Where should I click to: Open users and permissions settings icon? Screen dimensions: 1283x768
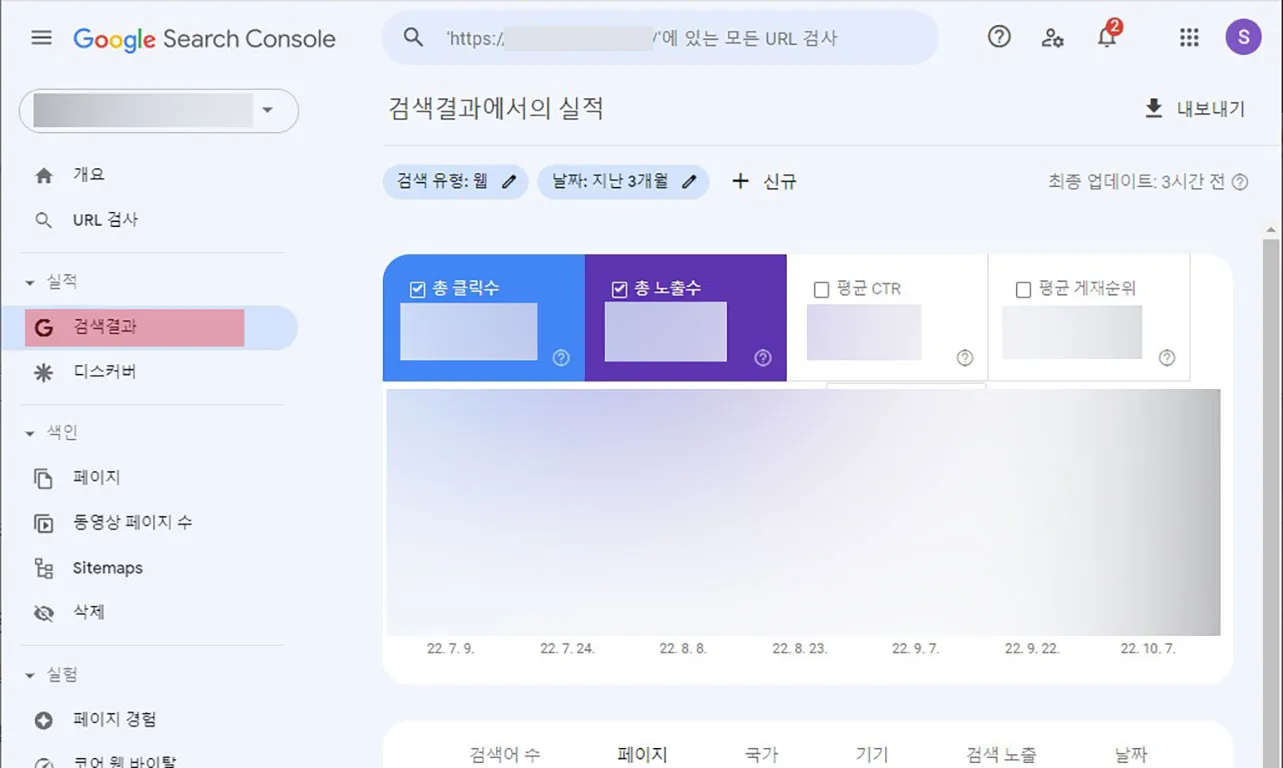click(1052, 38)
